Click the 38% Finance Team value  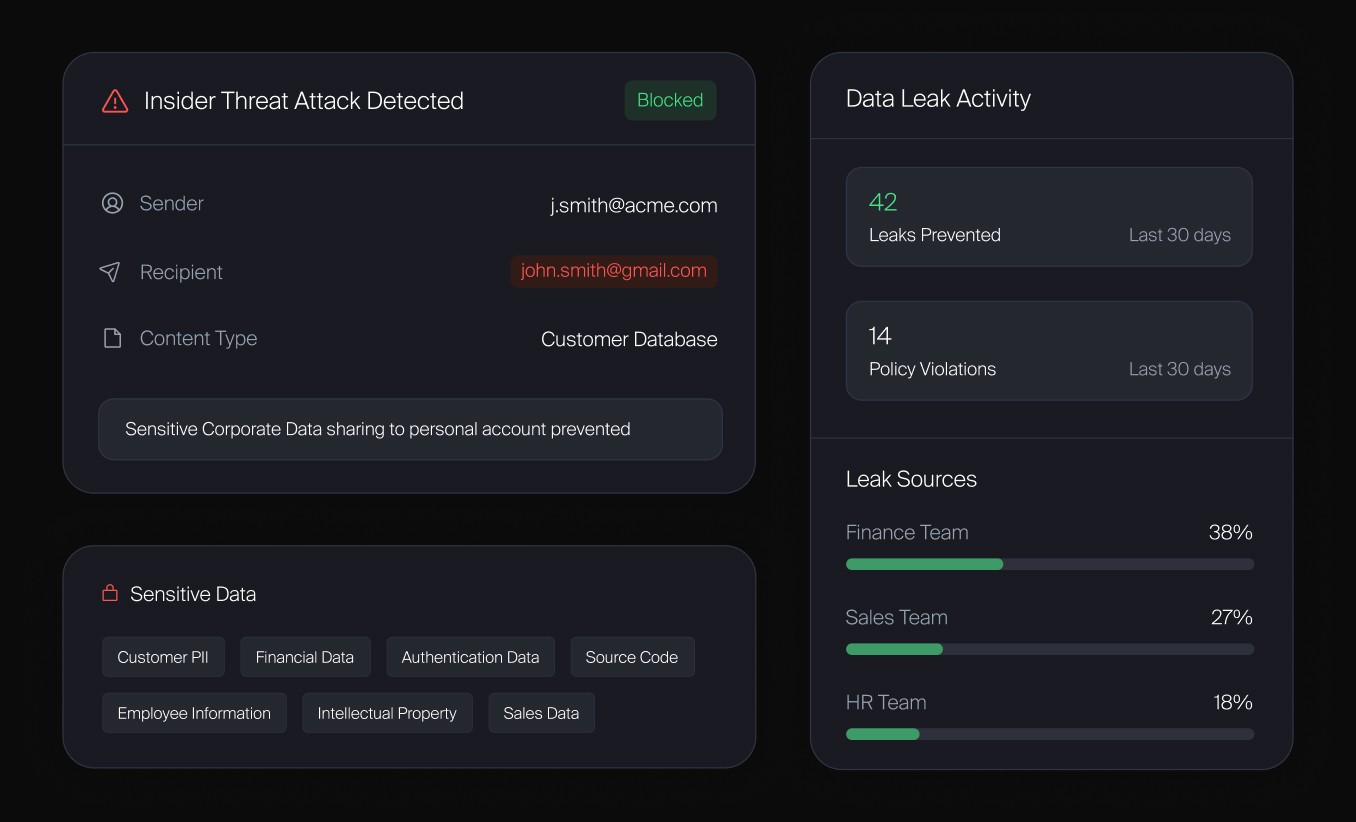tap(1230, 532)
